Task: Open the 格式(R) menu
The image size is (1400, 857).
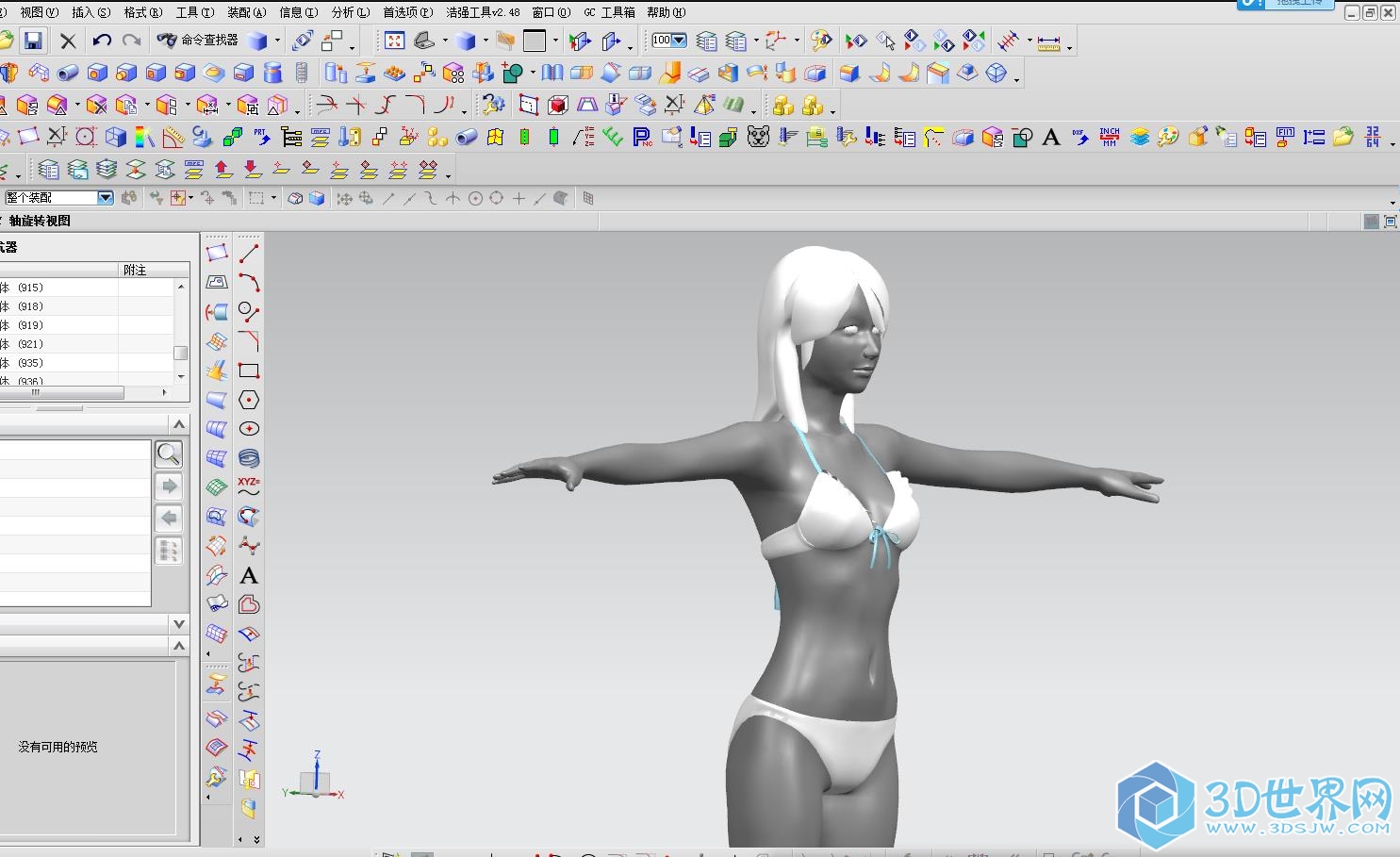Action: [x=142, y=12]
